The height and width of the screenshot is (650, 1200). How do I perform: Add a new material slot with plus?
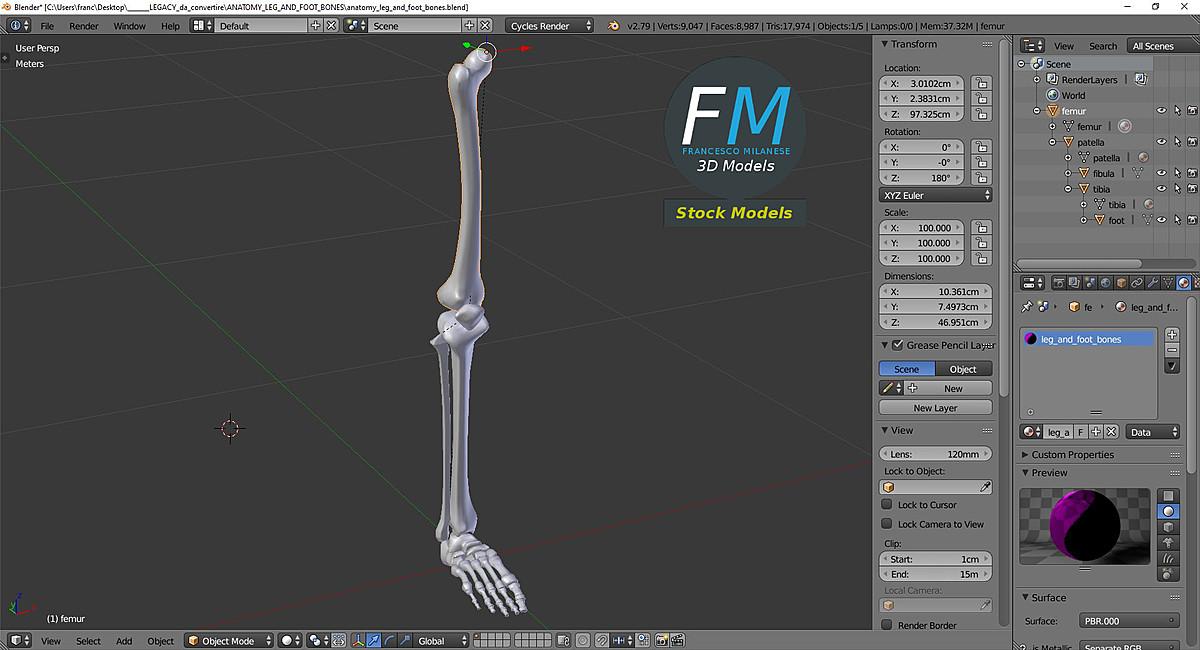[1173, 334]
